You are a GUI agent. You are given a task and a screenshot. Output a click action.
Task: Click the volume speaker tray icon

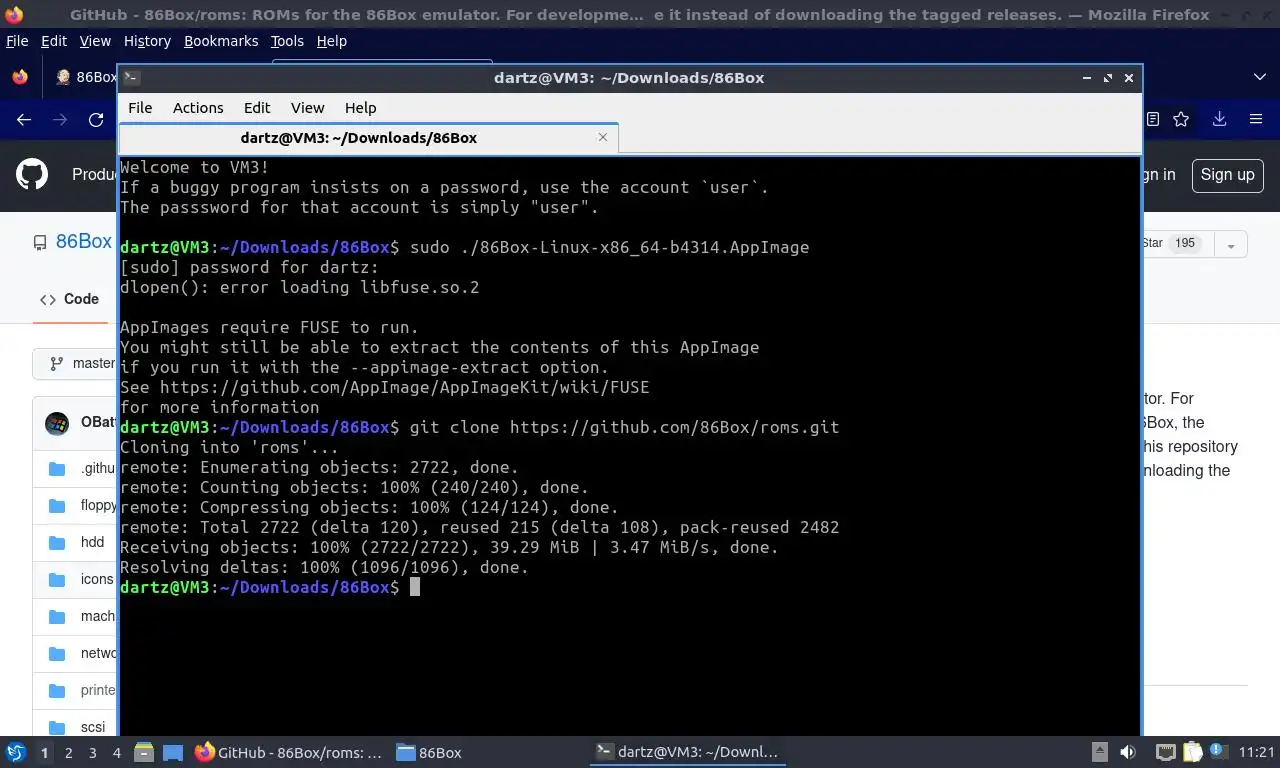pyautogui.click(x=1128, y=752)
